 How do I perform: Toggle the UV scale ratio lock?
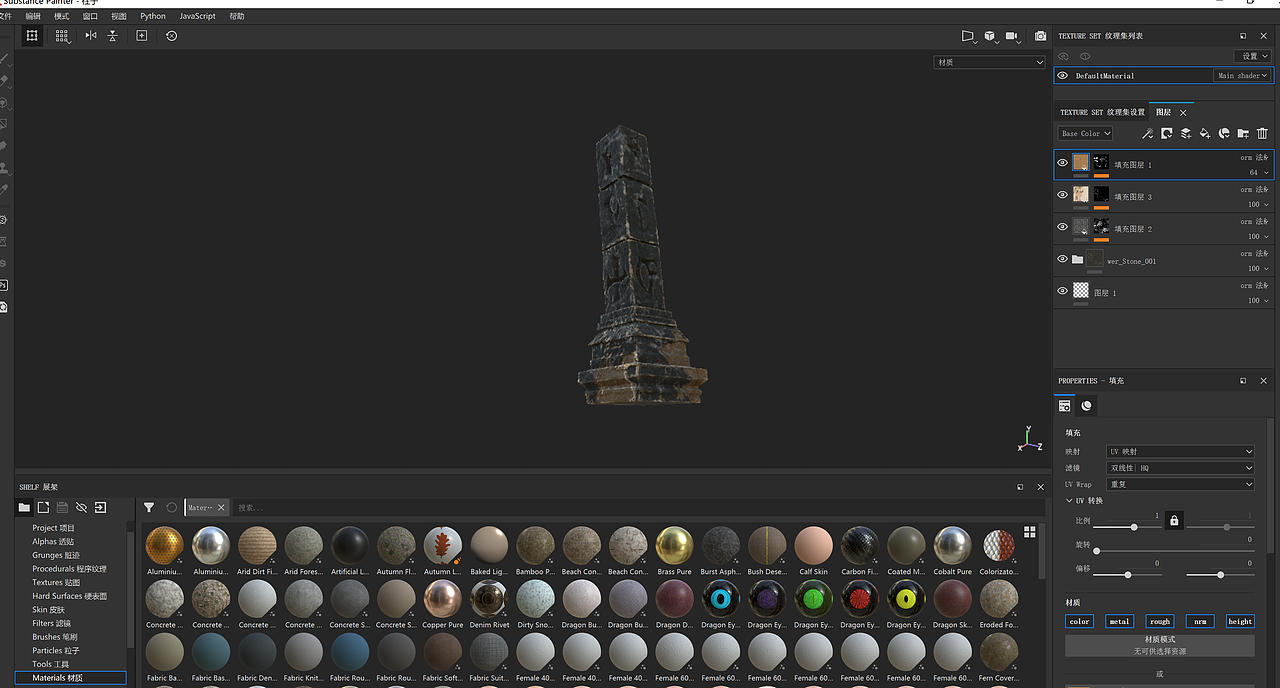[1174, 520]
